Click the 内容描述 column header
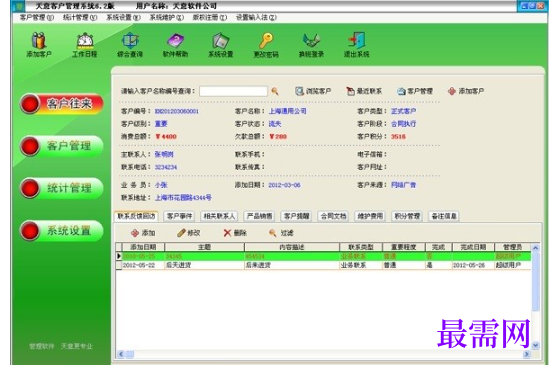Image resolution: width=549 pixels, height=365 pixels. click(292, 247)
